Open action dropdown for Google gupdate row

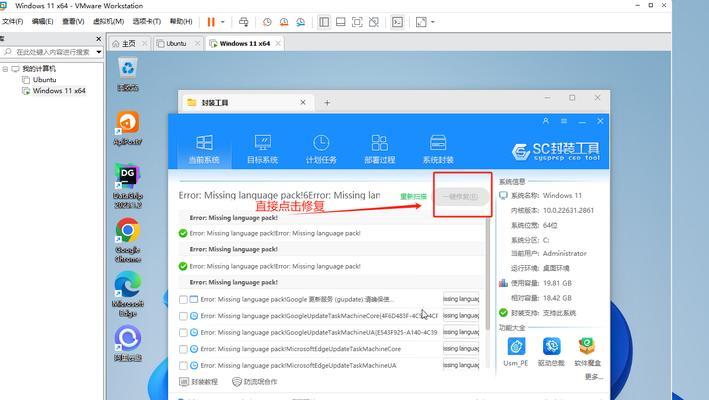tap(461, 299)
